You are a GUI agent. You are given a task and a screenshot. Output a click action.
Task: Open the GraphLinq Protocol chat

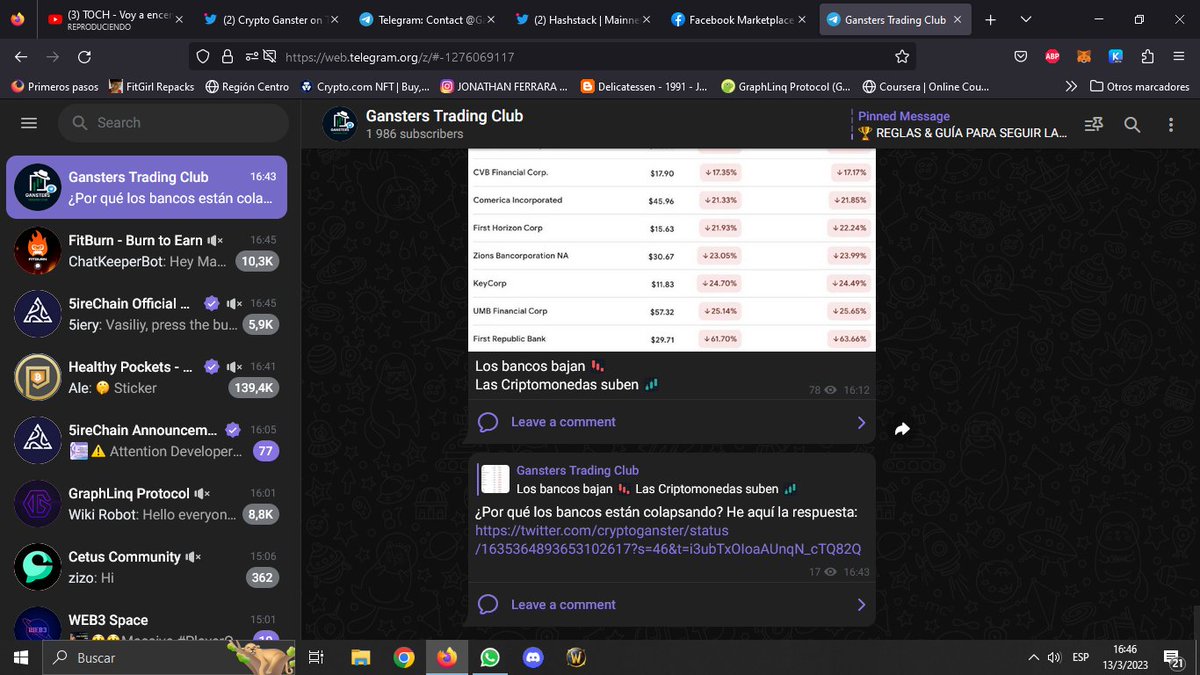147,503
